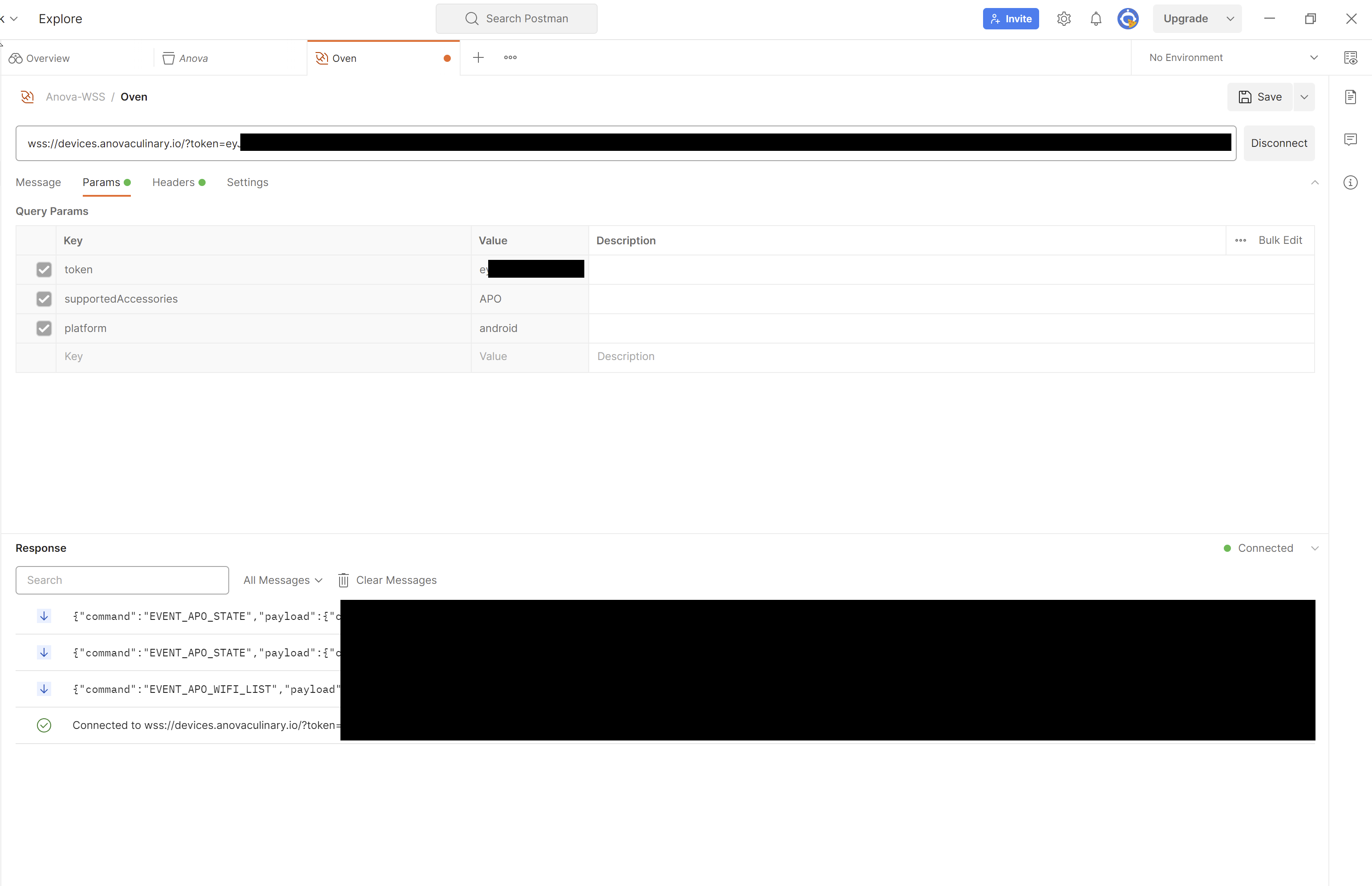Click EVENT_APO_WIFI_LIST incoming arrow icon
This screenshot has height=886, width=1372.
coord(44,689)
